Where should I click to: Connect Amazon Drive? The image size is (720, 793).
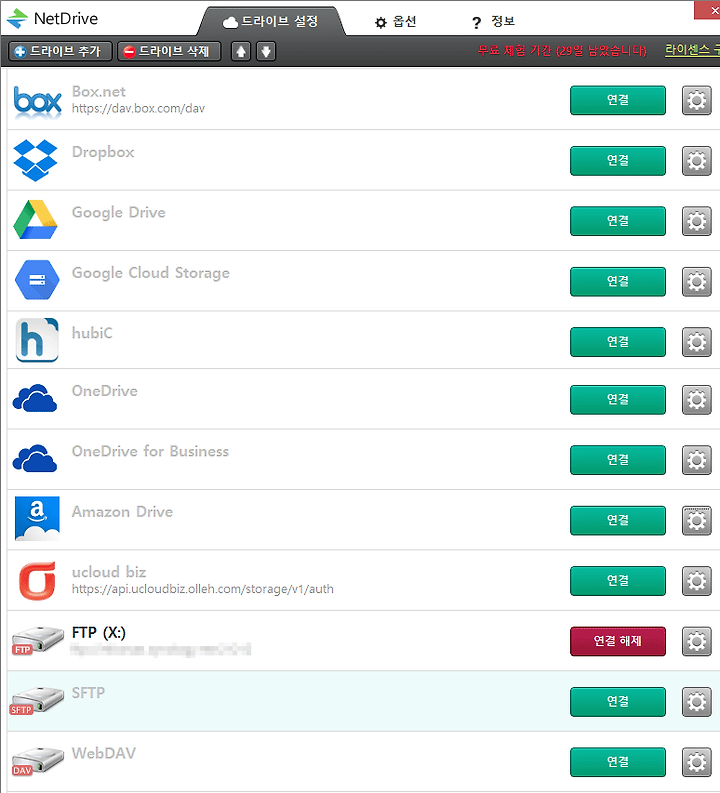point(617,520)
